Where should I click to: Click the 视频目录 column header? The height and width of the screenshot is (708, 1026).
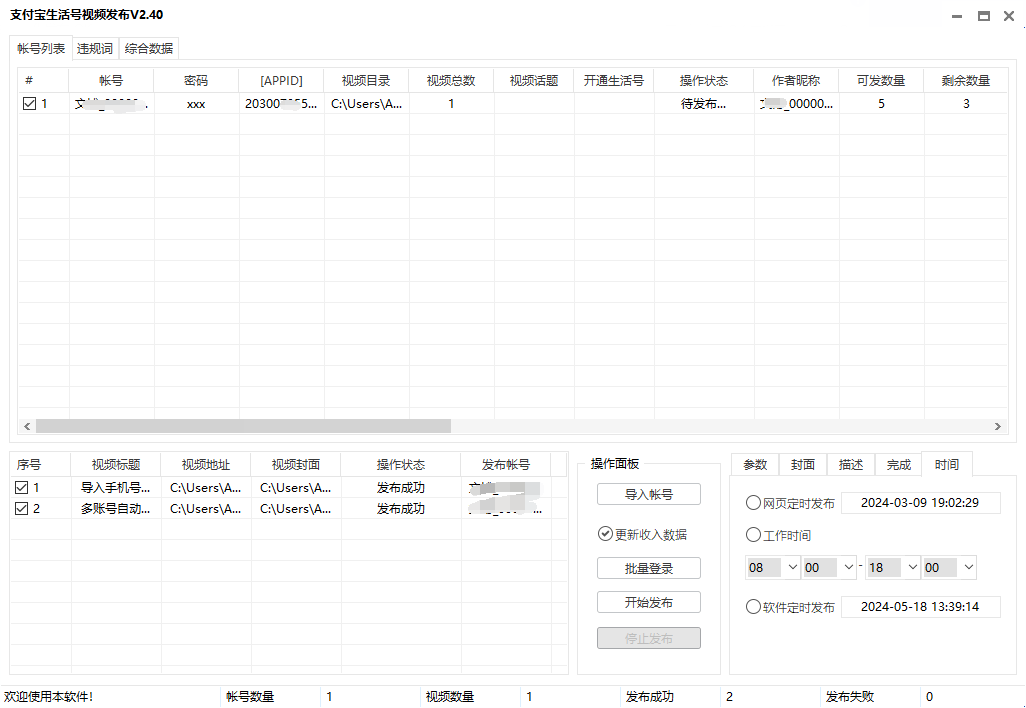366,80
